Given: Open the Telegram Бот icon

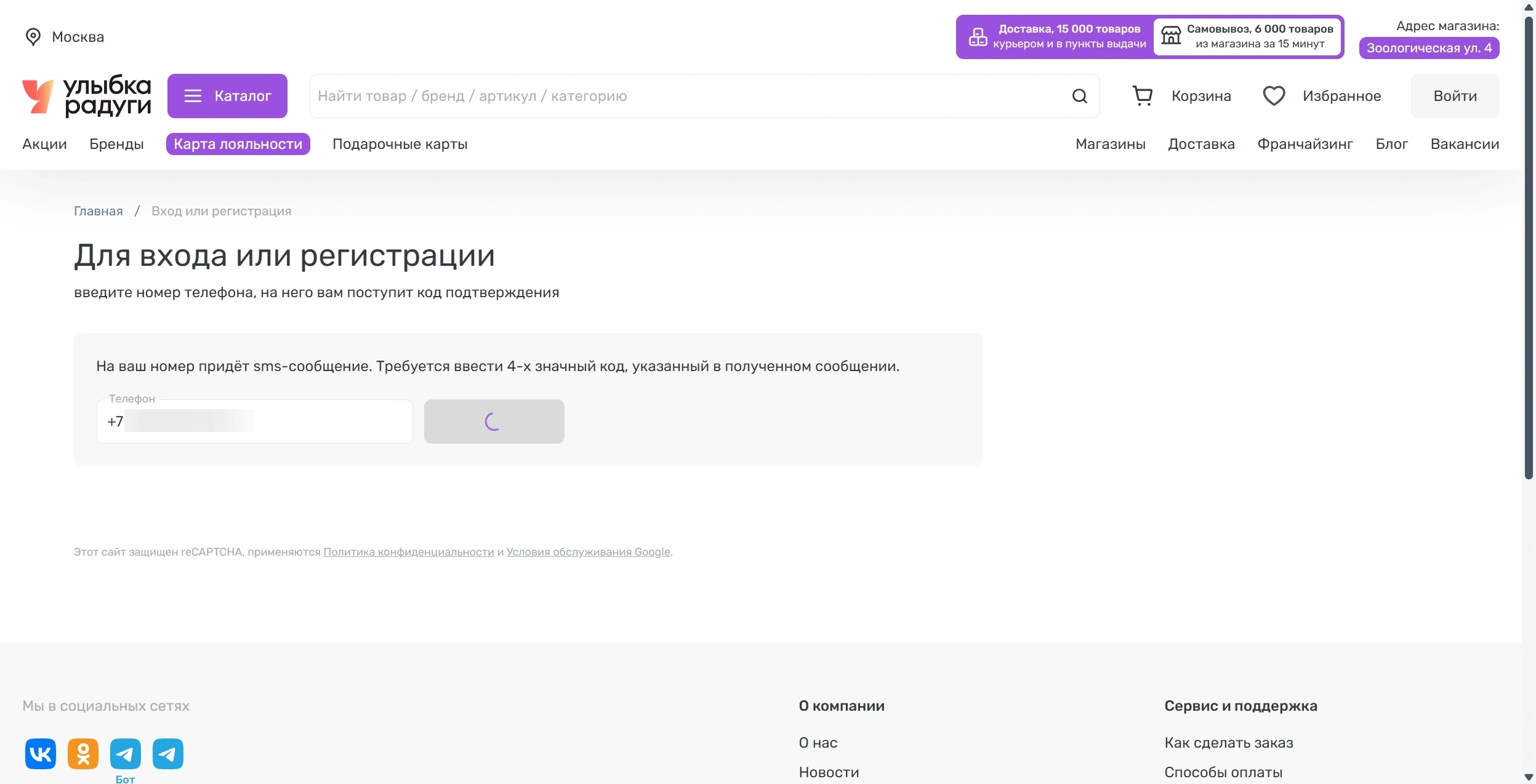Looking at the screenshot, I should [126, 754].
